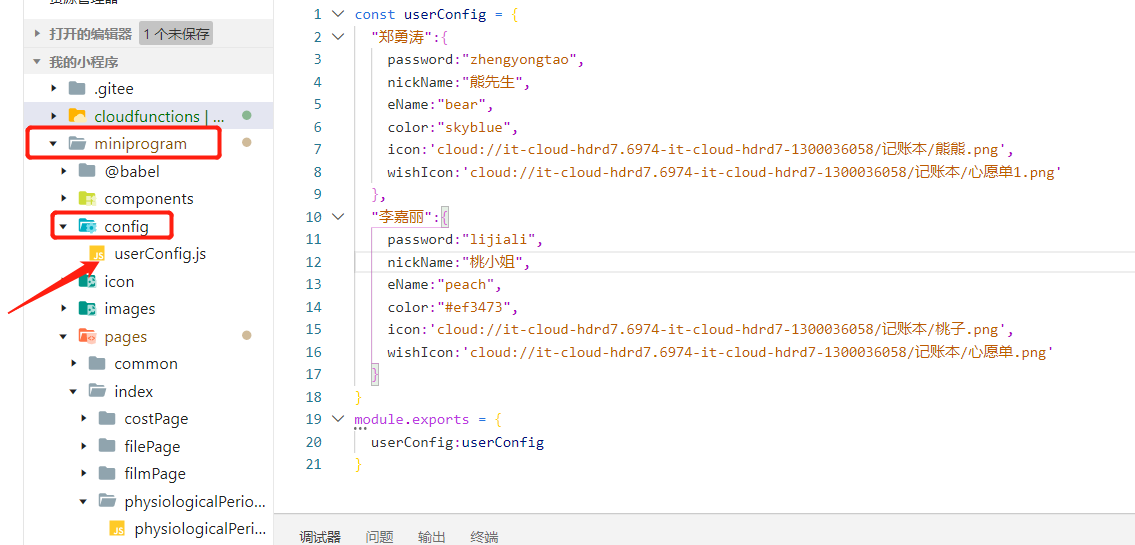Click line number 18 in gutter

[313, 397]
